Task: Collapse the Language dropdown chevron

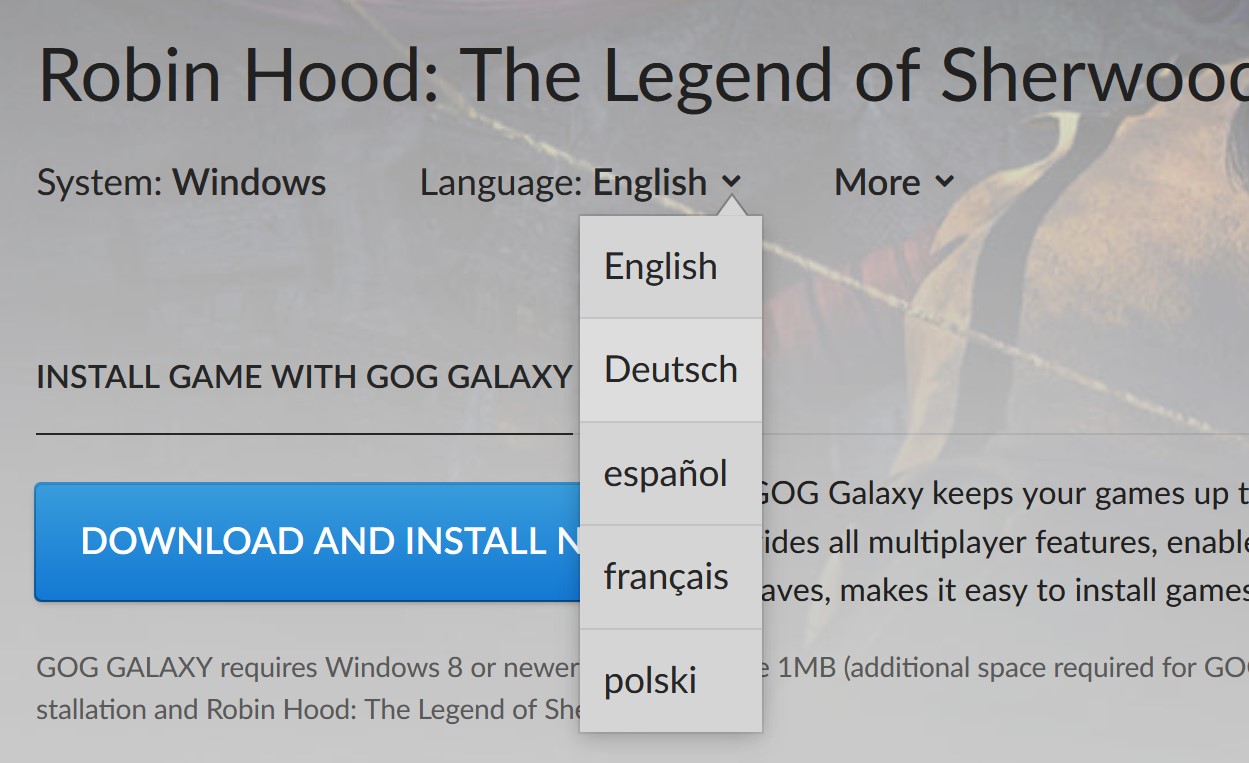Action: [x=731, y=182]
